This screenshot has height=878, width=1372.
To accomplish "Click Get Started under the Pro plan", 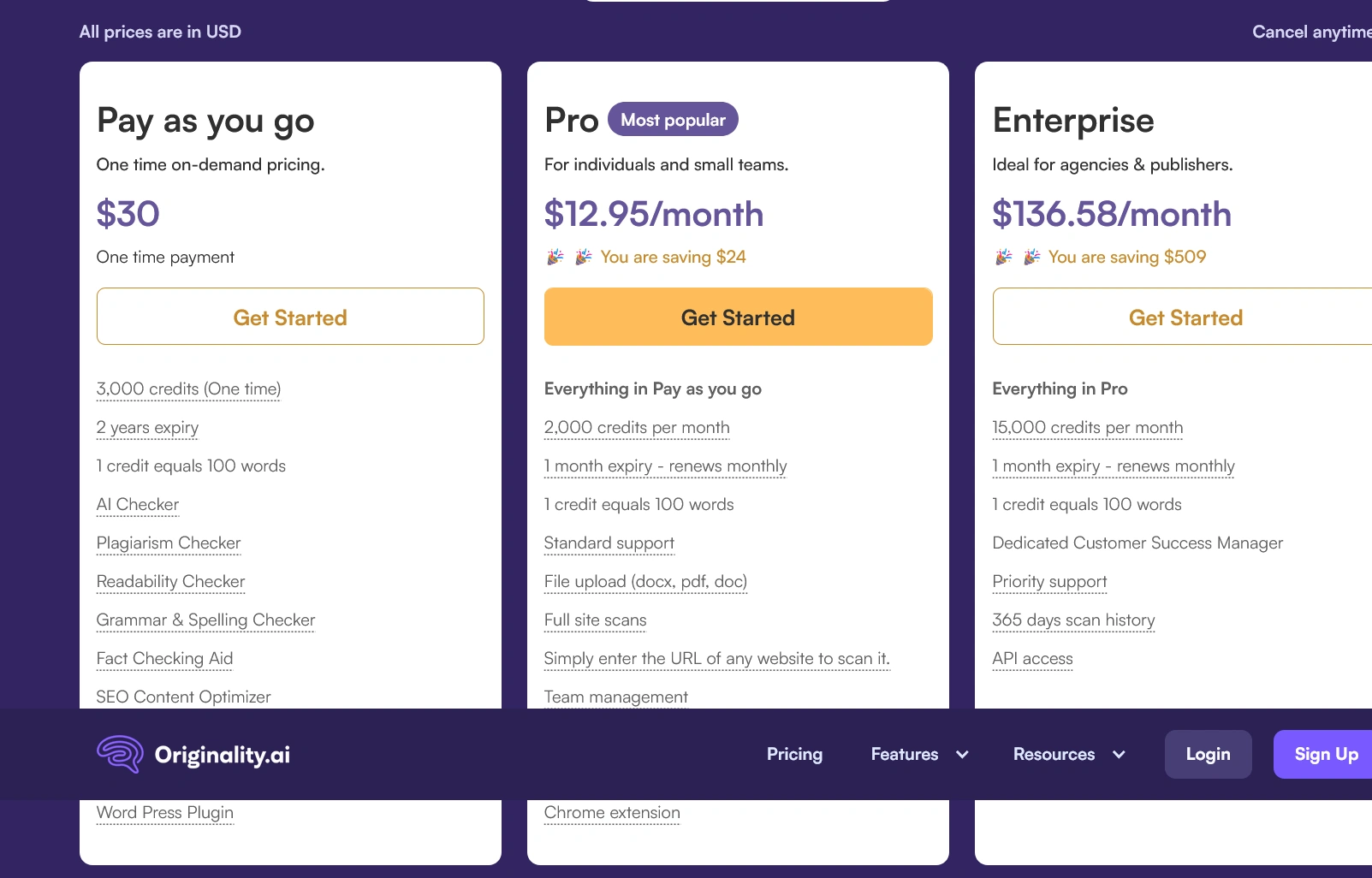I will (x=738, y=317).
